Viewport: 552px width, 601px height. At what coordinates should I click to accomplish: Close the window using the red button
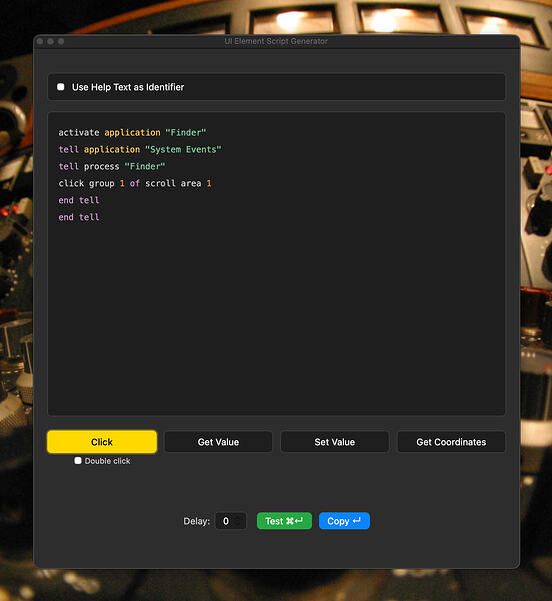pyautogui.click(x=40, y=41)
